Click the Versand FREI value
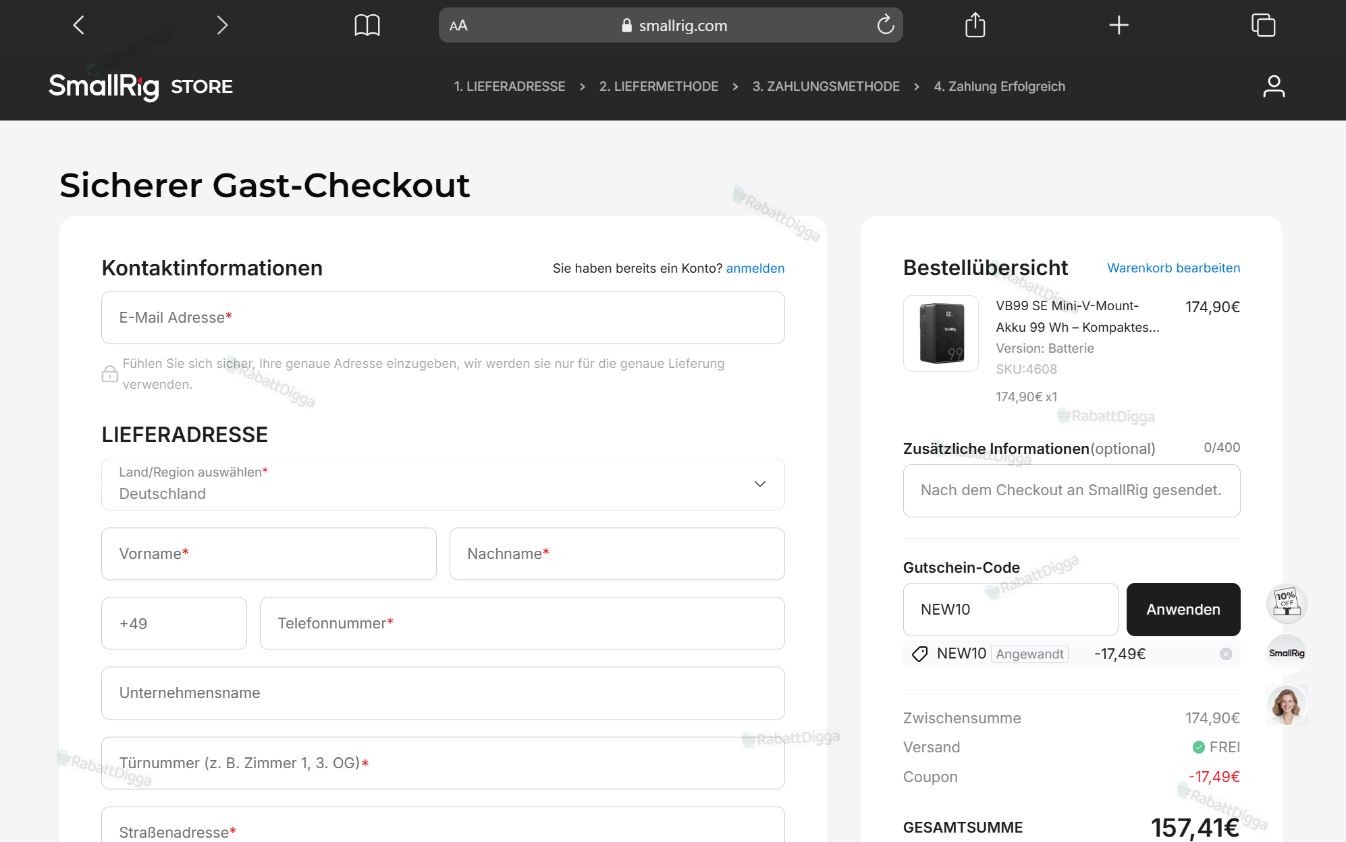 1216,747
